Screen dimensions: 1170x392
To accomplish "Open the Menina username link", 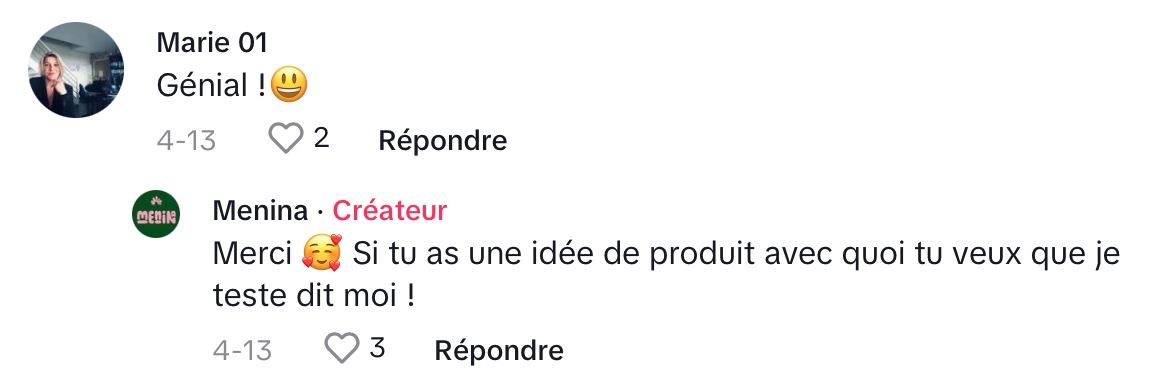I will click(x=260, y=211).
